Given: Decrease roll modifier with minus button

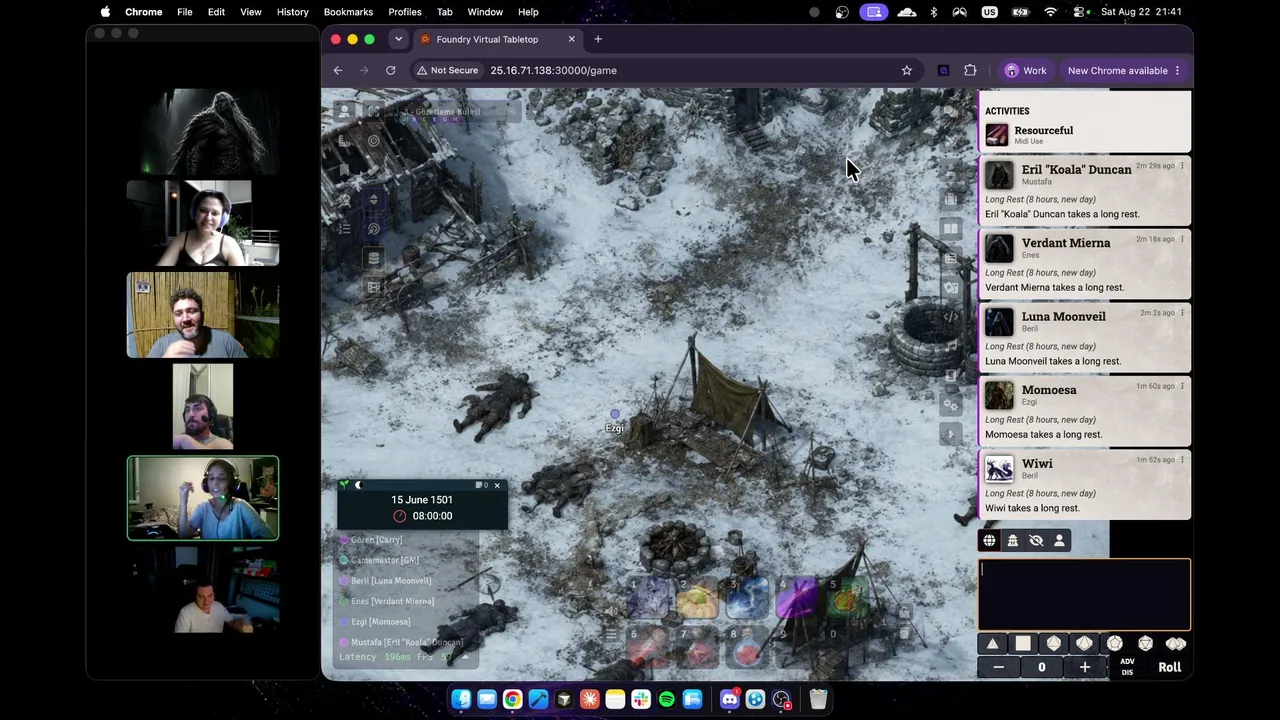Looking at the screenshot, I should [998, 667].
